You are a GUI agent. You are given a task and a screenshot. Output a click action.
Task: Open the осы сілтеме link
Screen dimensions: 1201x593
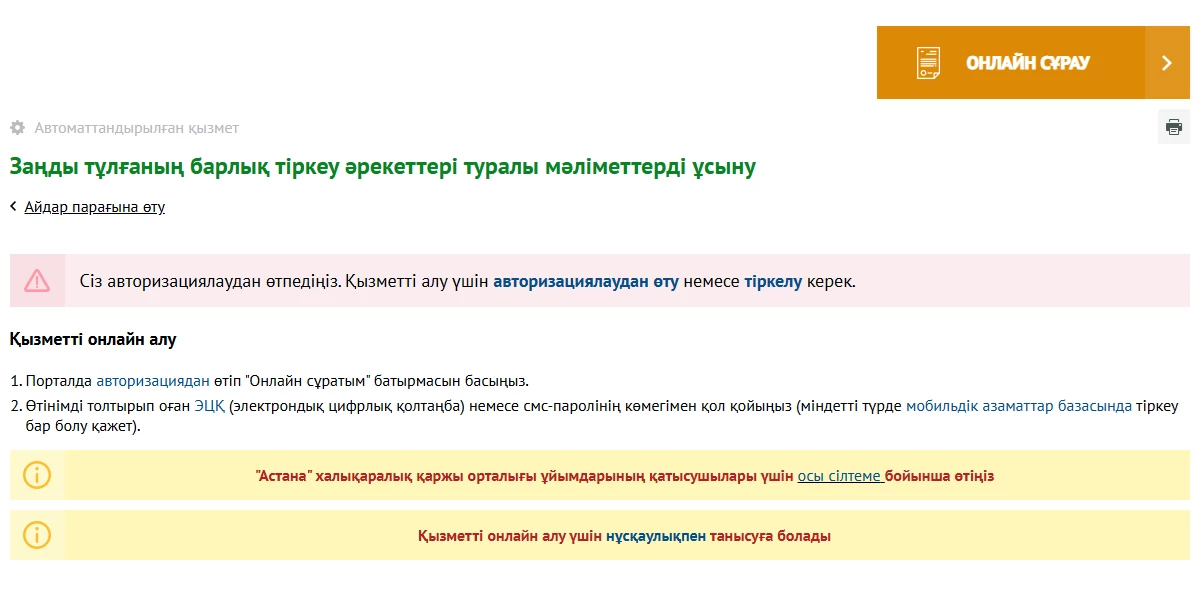pos(839,476)
